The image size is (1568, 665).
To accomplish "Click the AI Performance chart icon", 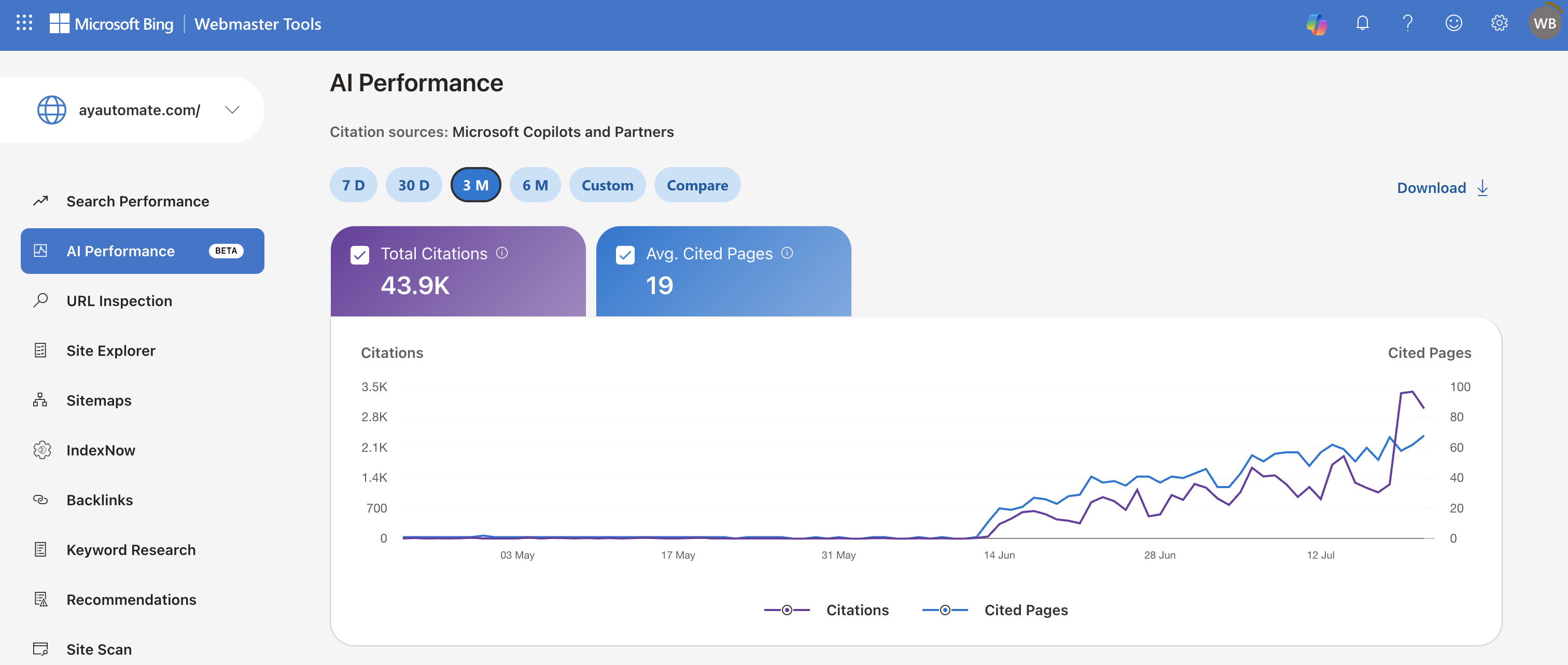I will tap(41, 251).
